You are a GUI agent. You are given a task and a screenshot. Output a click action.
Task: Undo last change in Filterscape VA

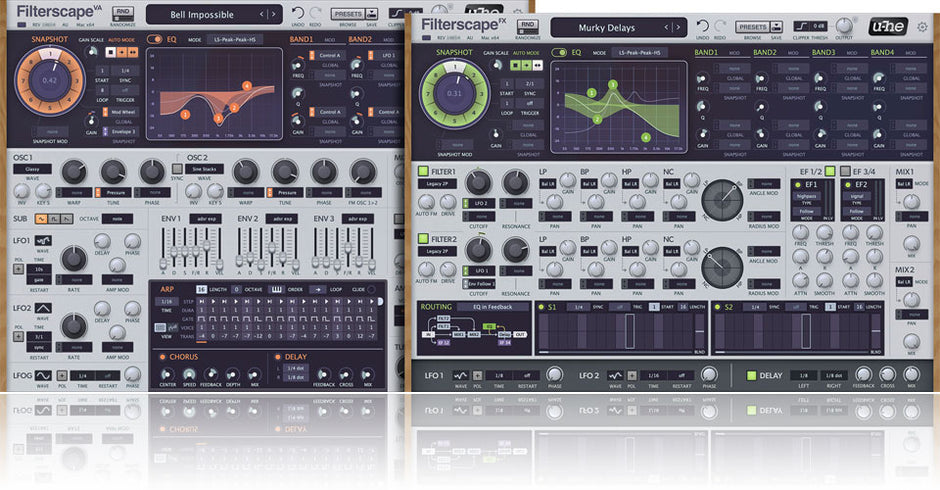[298, 13]
